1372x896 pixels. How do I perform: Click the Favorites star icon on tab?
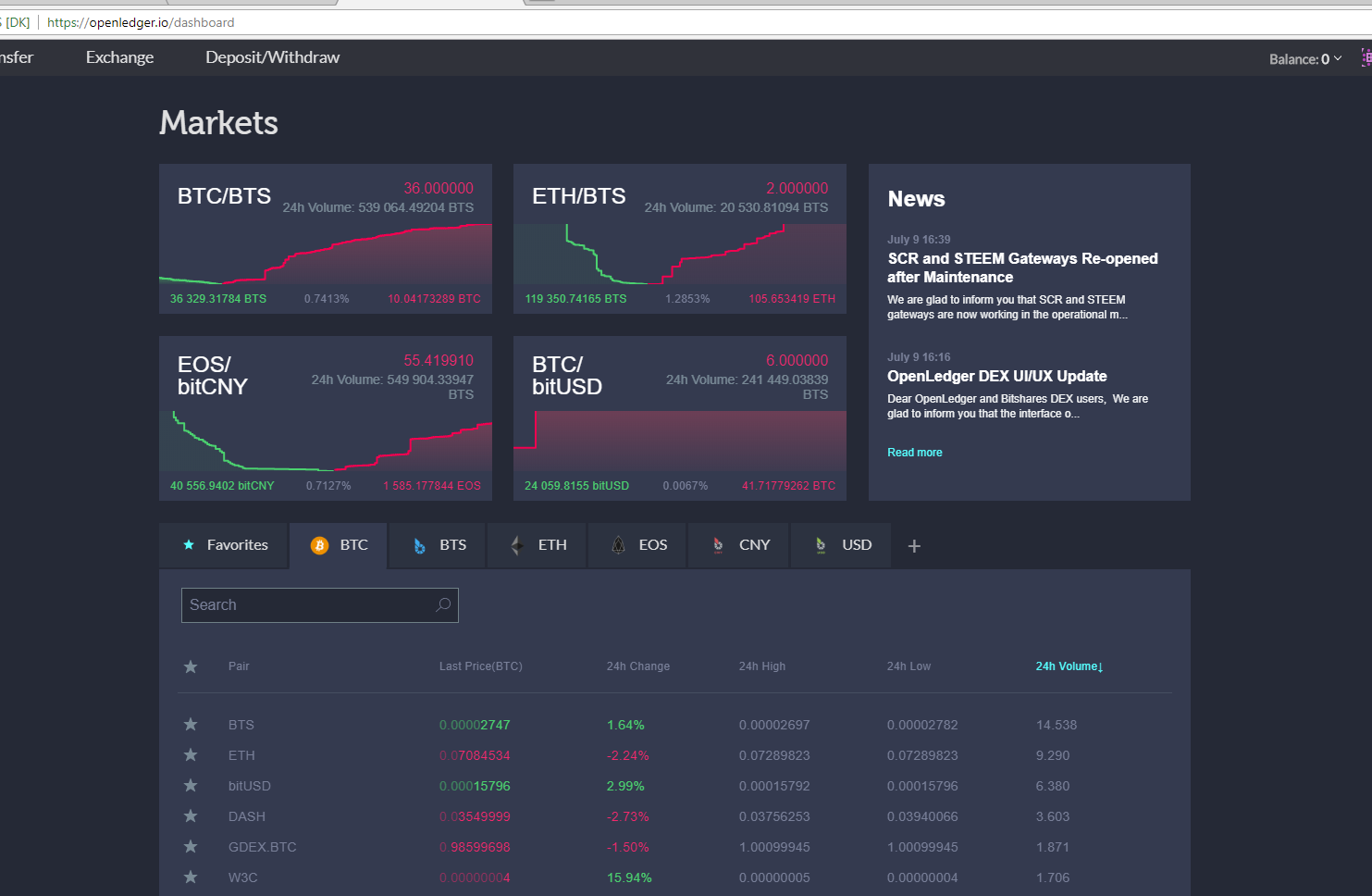[x=189, y=545]
